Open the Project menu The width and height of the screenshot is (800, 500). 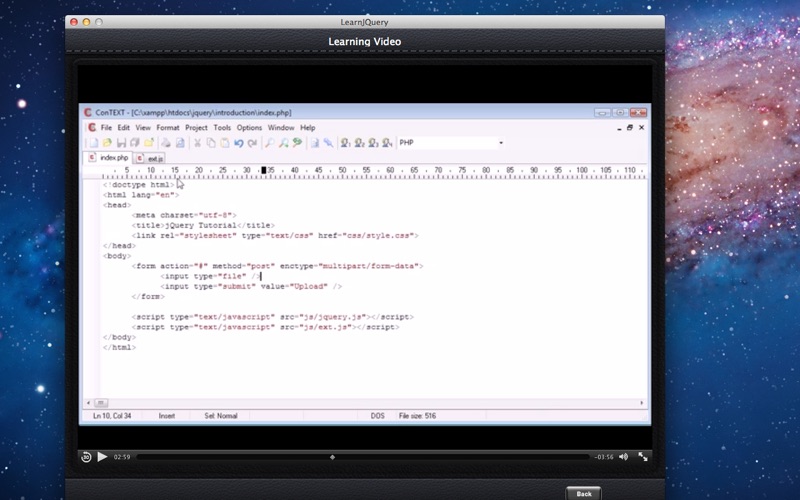coord(196,128)
